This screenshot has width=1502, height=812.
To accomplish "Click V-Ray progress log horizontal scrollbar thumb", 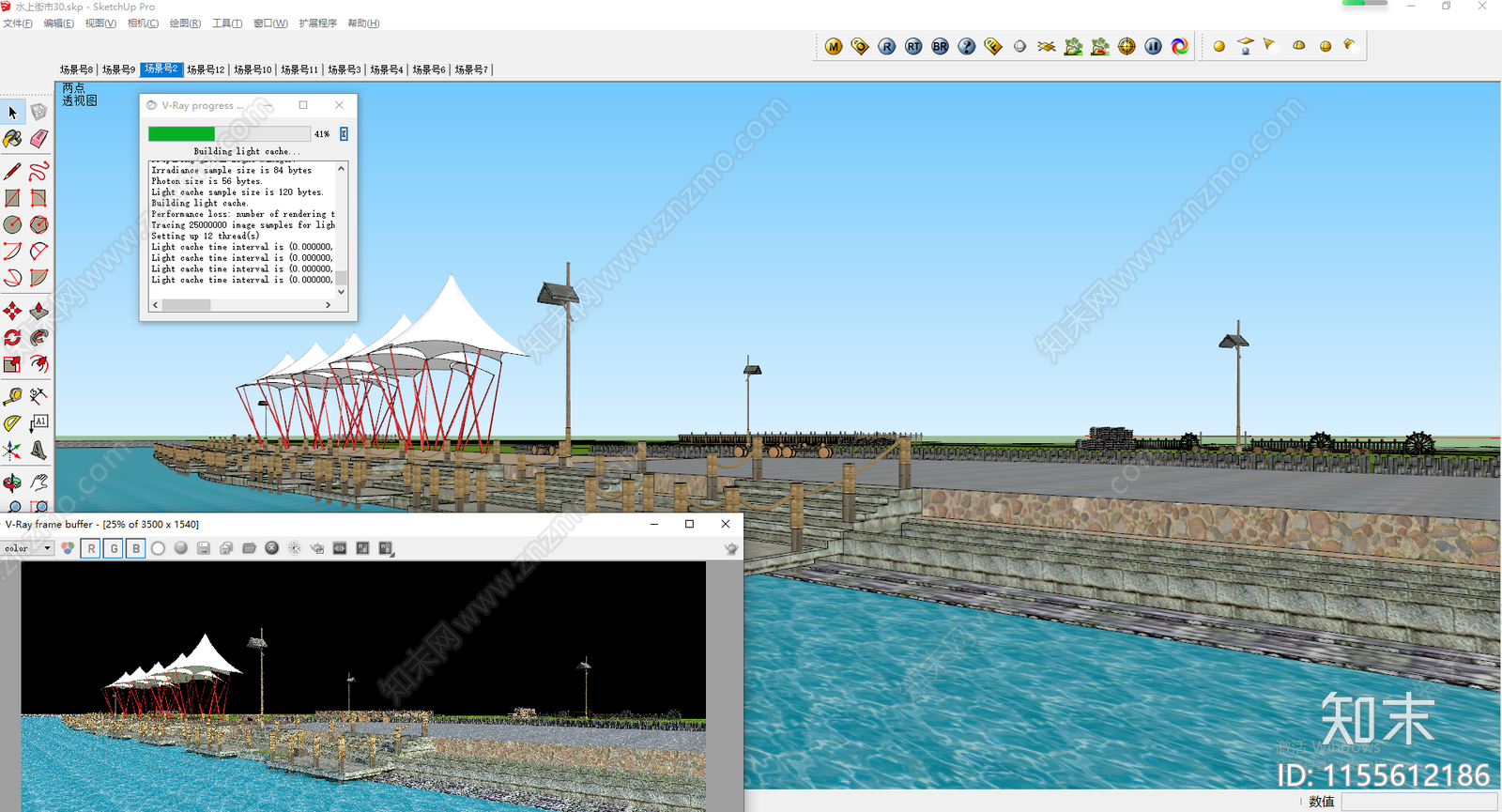I will [x=187, y=305].
